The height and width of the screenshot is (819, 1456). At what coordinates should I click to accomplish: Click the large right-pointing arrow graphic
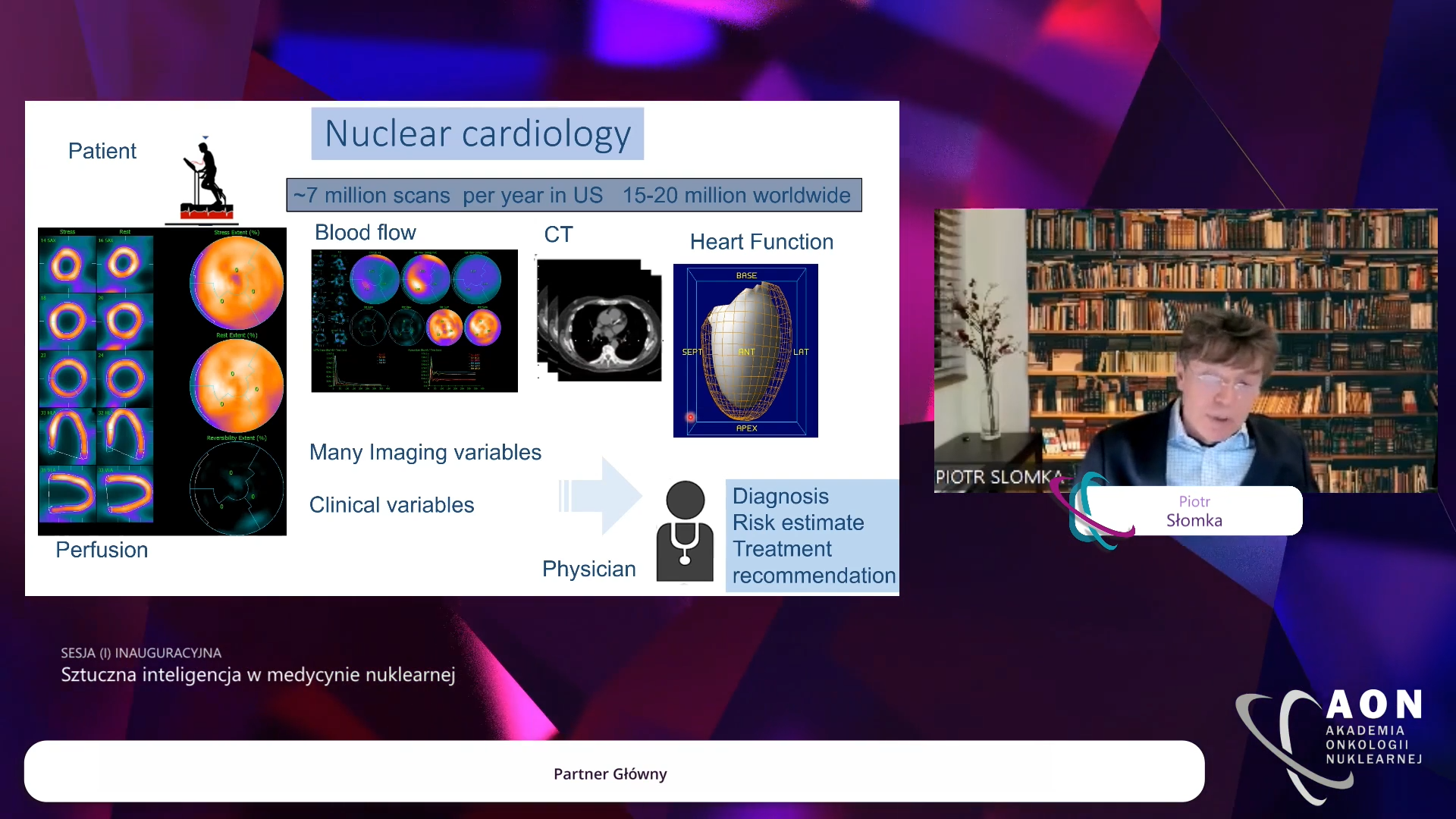[601, 496]
